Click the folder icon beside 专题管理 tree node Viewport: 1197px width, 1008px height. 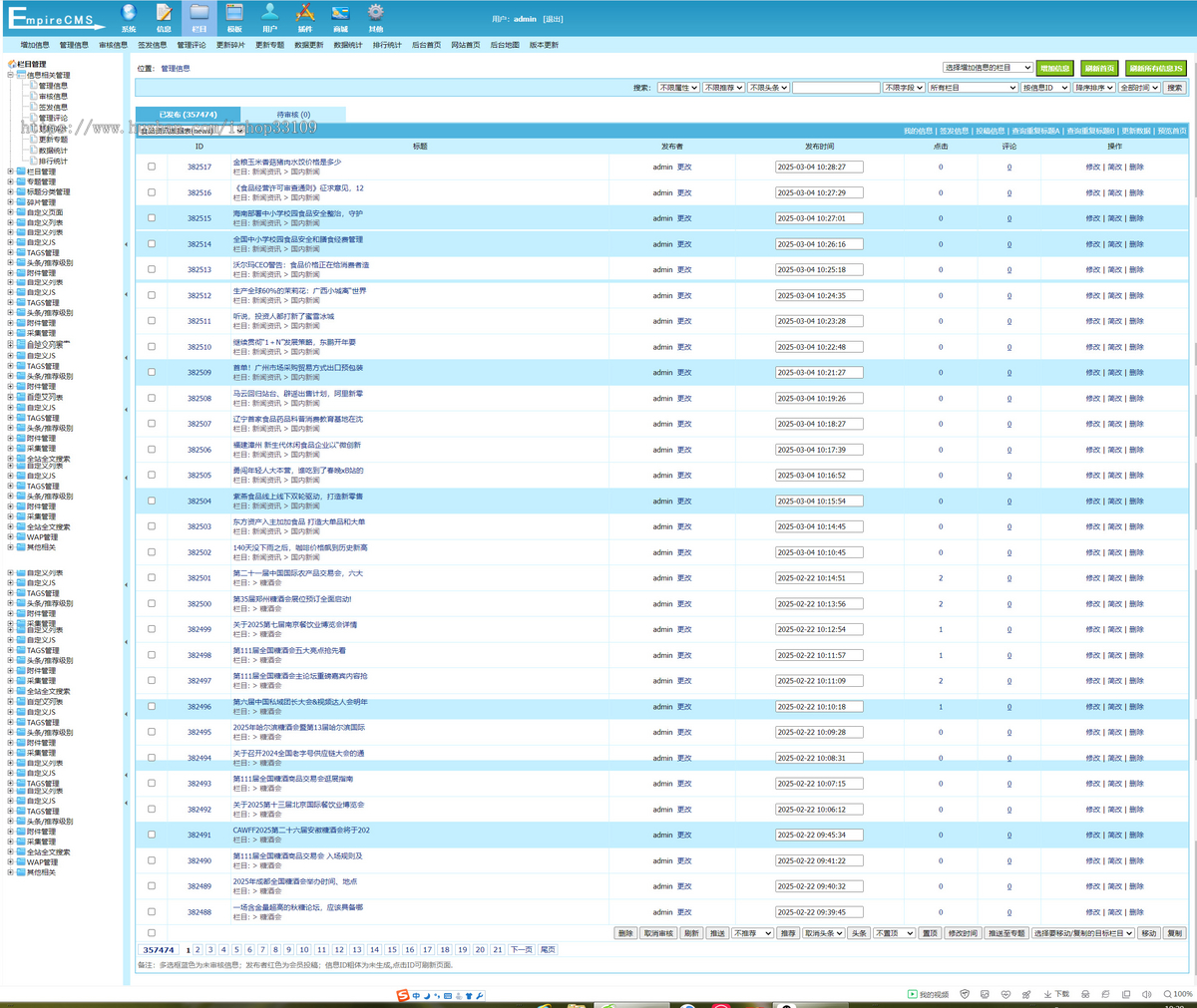pyautogui.click(x=21, y=181)
